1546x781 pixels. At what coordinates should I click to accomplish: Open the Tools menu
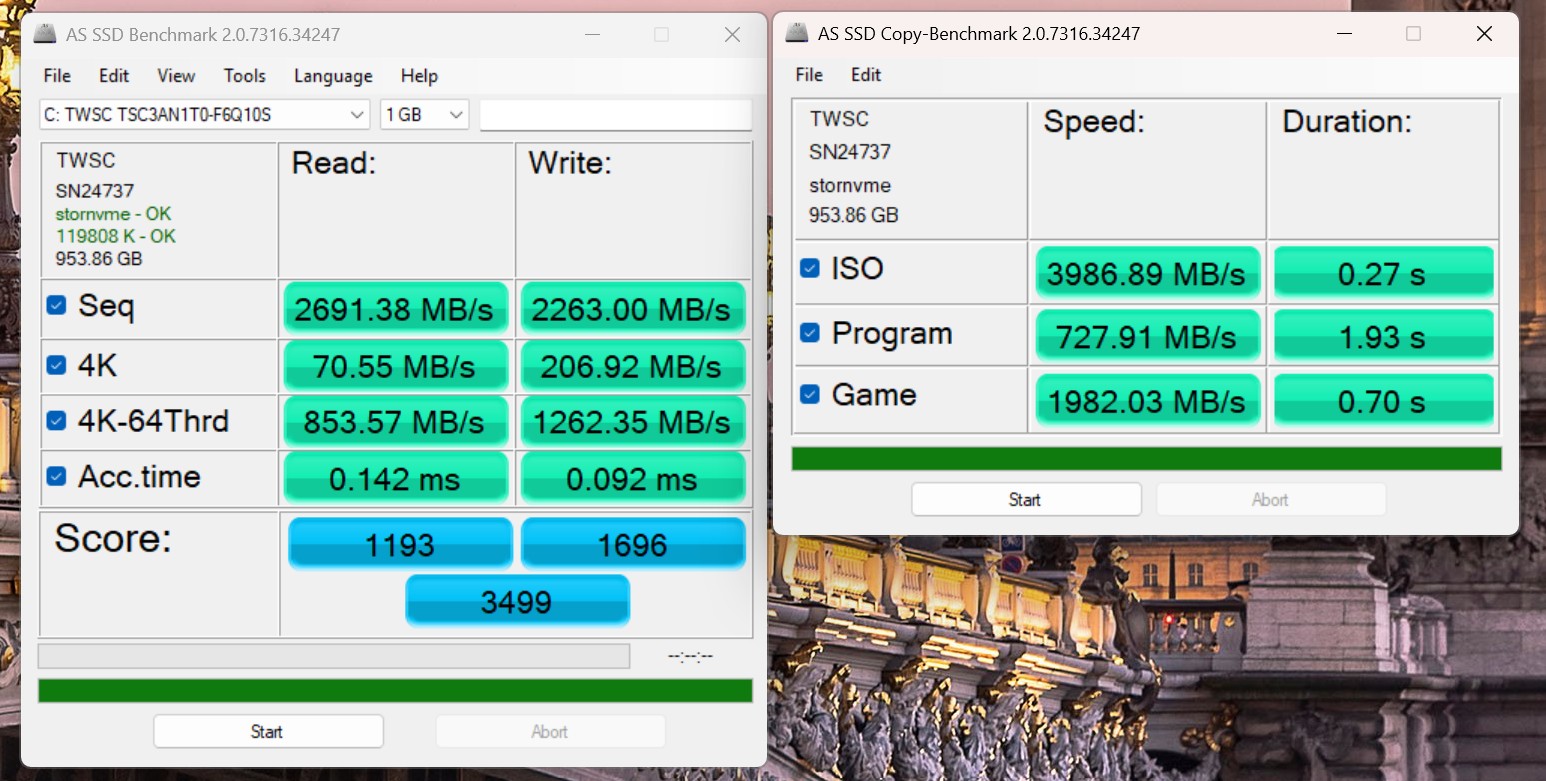244,76
